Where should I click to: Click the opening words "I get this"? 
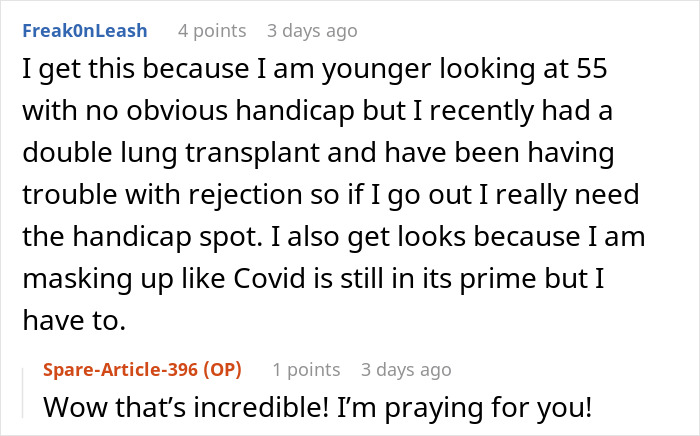pos(80,71)
